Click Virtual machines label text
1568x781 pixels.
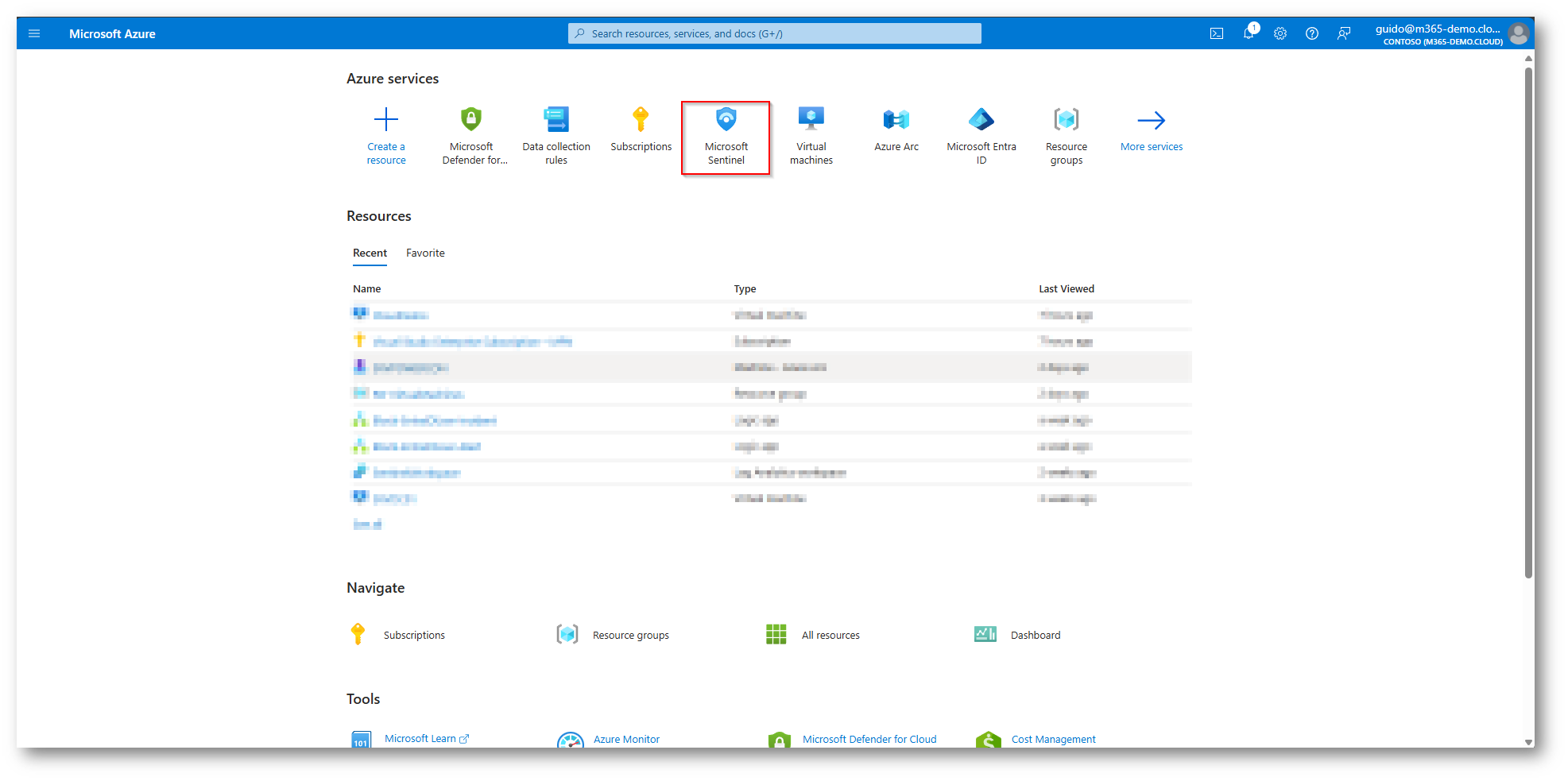point(811,153)
